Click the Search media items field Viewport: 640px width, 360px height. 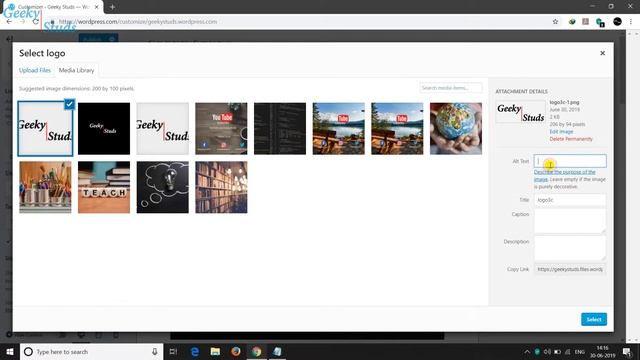pos(451,88)
